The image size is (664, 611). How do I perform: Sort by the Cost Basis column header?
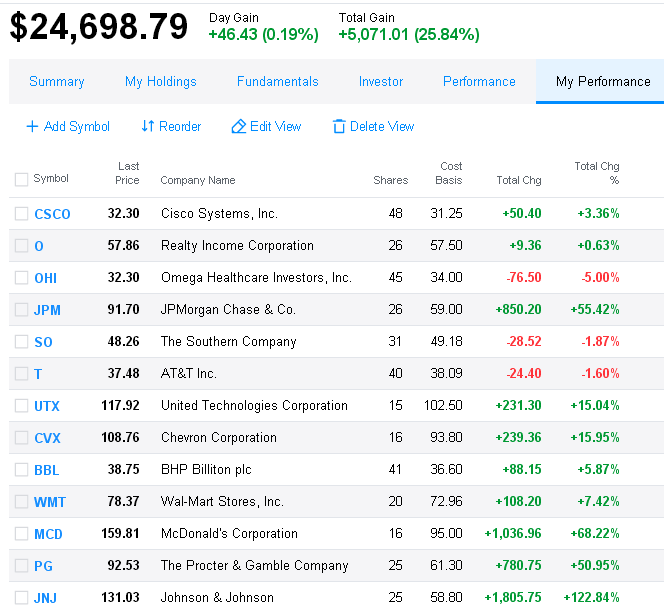click(x=449, y=173)
